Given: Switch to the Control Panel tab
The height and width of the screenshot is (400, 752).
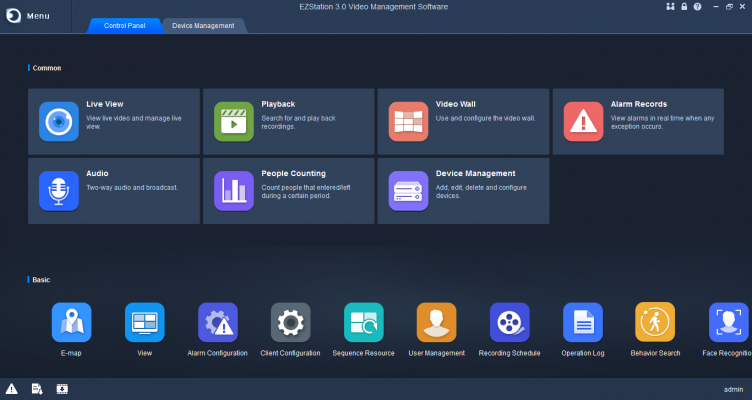Looking at the screenshot, I should pyautogui.click(x=124, y=25).
